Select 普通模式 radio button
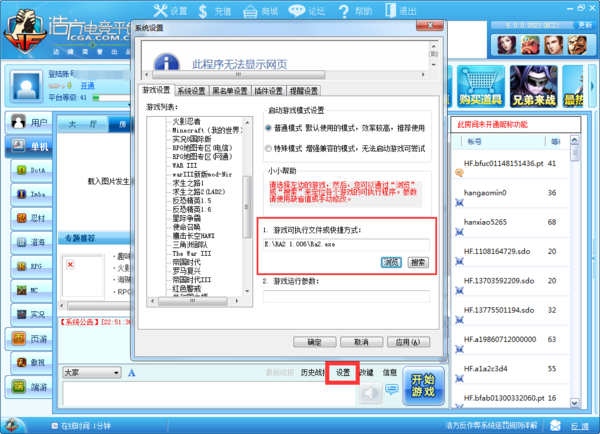 (x=268, y=129)
